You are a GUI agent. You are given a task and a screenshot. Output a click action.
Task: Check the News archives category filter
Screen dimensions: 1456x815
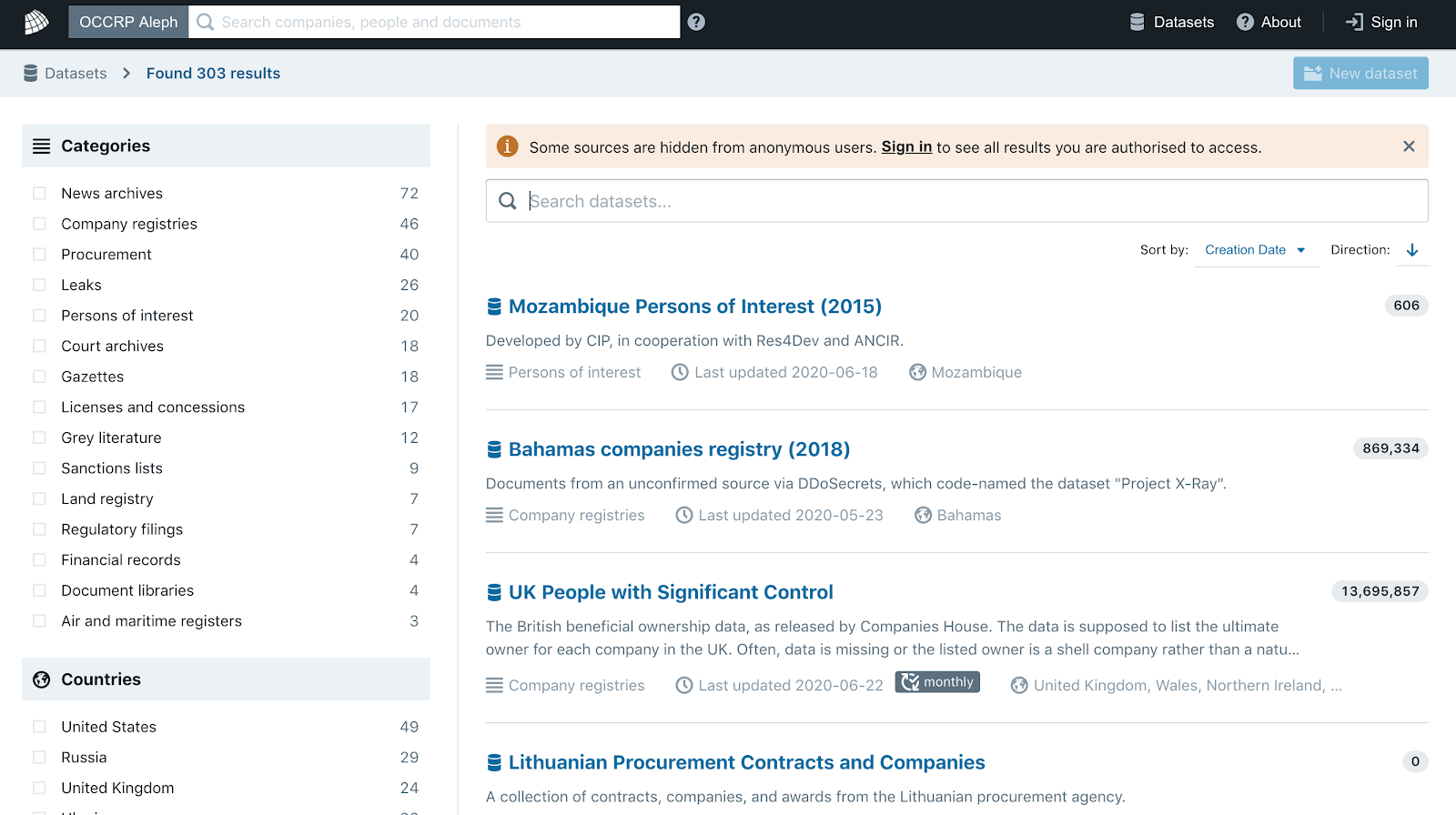tap(39, 193)
